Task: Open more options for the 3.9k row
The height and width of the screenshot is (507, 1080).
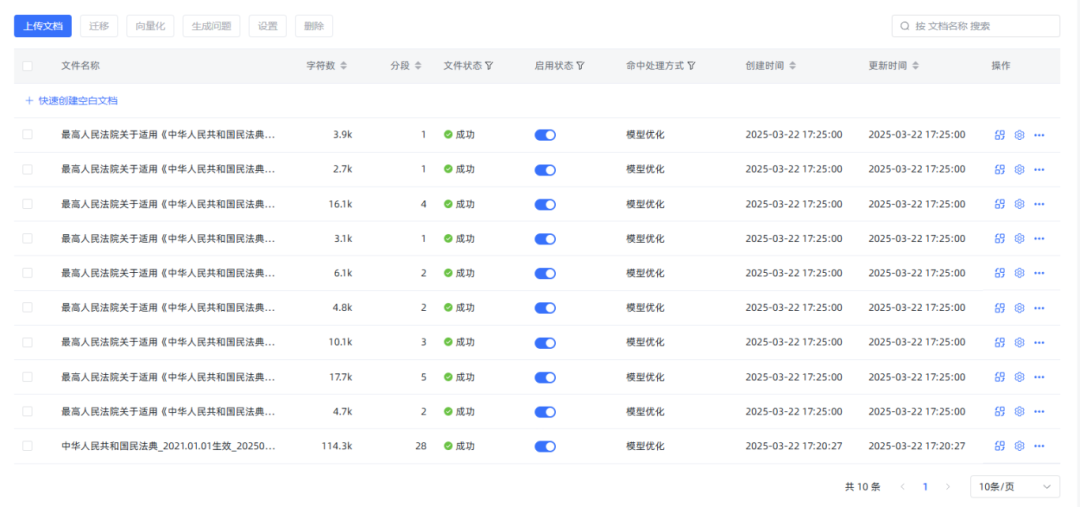Action: (1039, 135)
